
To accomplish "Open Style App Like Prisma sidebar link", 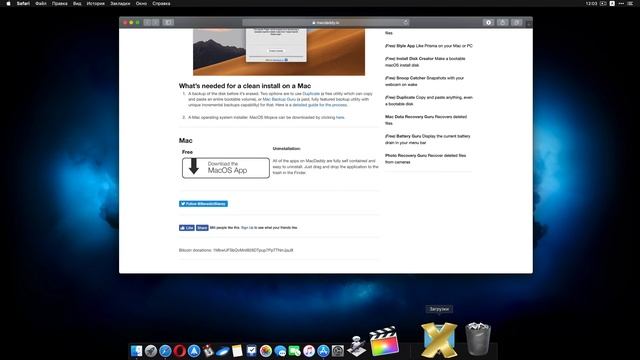I will click(429, 46).
